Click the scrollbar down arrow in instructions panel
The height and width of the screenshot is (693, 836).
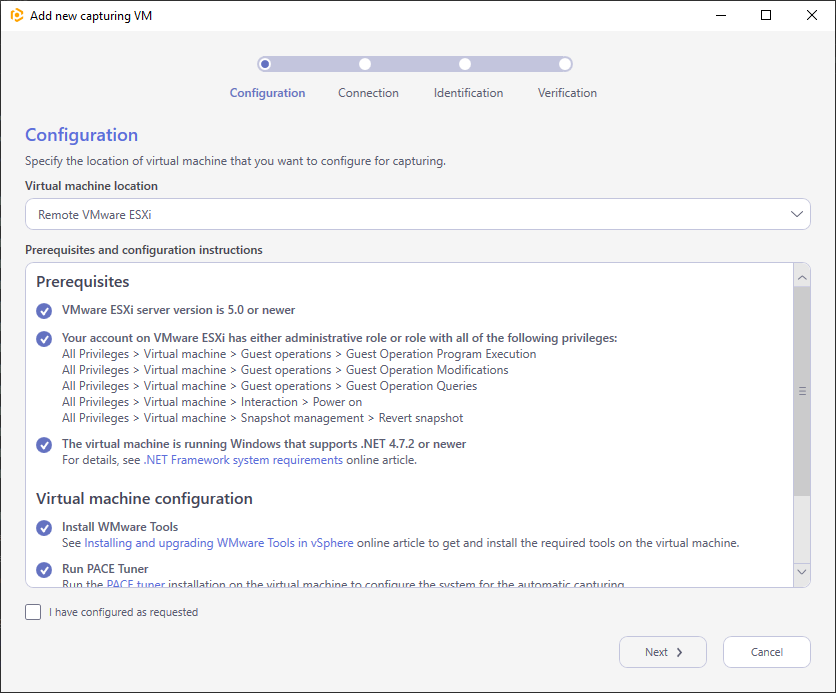(802, 572)
